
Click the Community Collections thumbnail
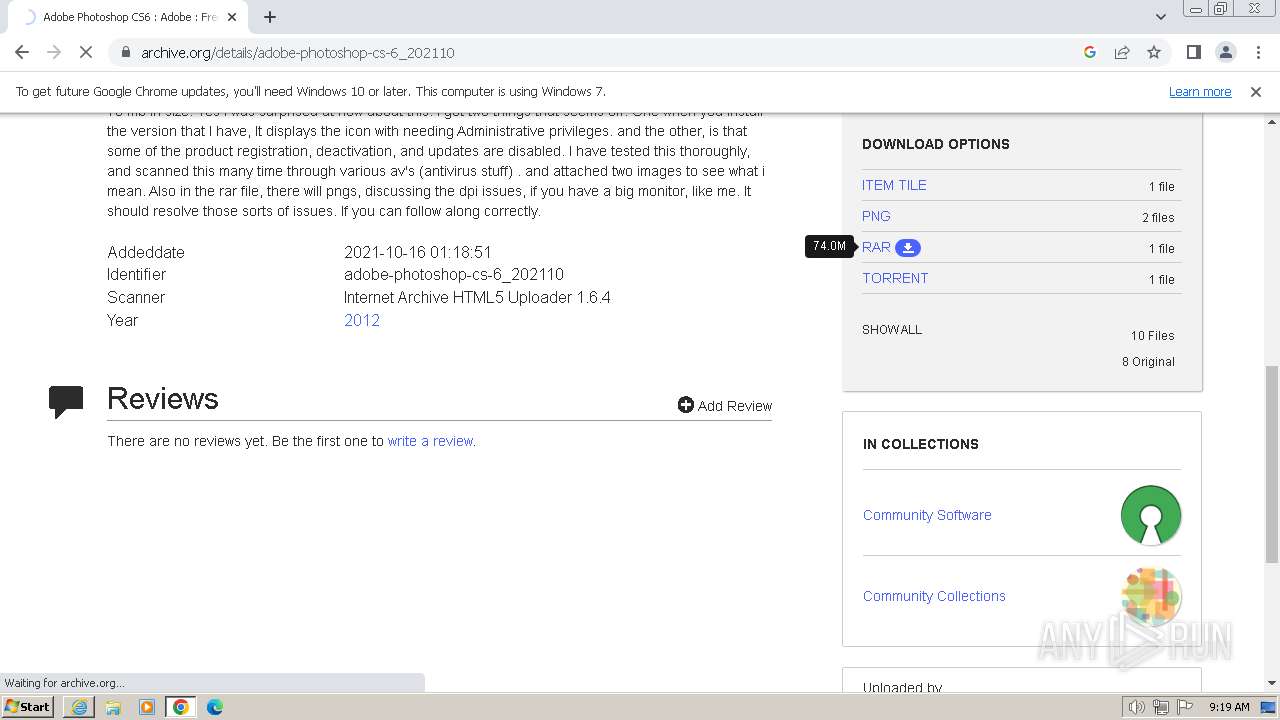tap(1151, 596)
